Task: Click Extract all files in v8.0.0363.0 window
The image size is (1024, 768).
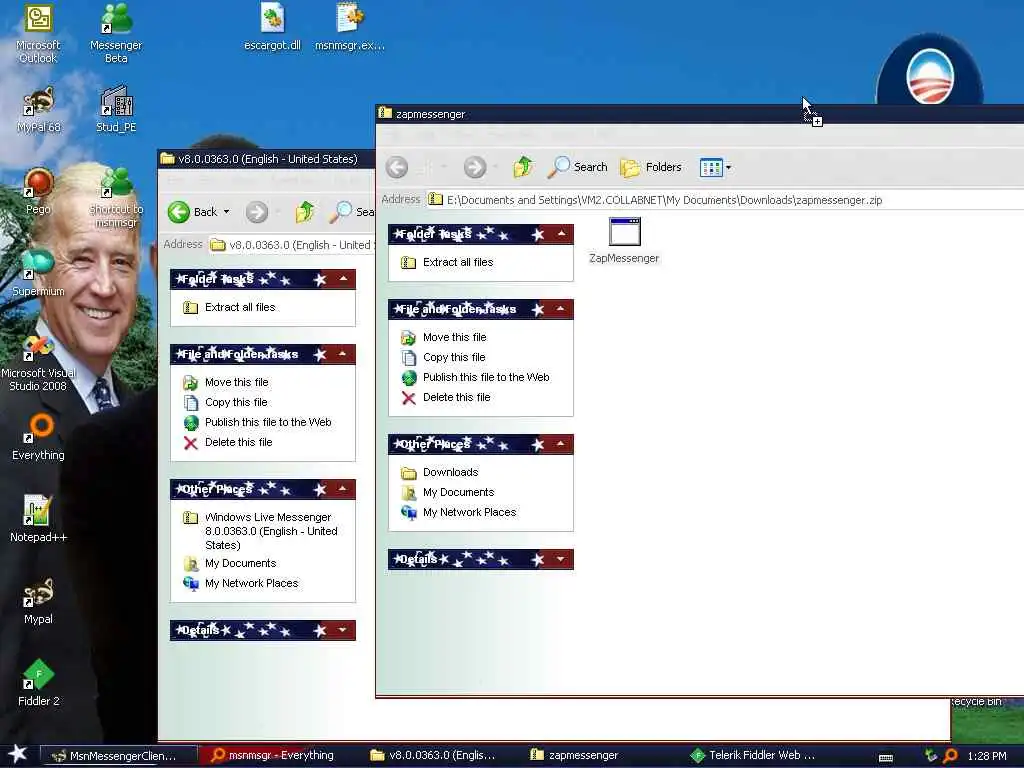Action: (240, 307)
